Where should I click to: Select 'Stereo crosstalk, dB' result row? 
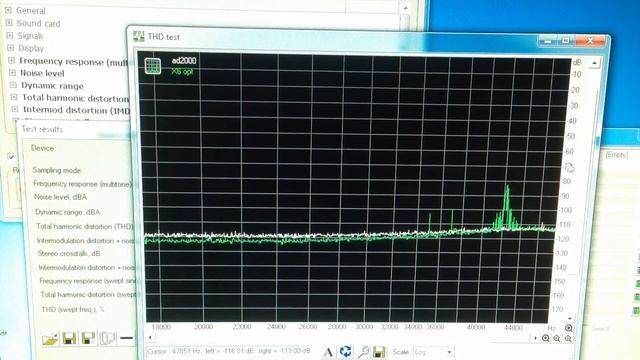[69, 253]
